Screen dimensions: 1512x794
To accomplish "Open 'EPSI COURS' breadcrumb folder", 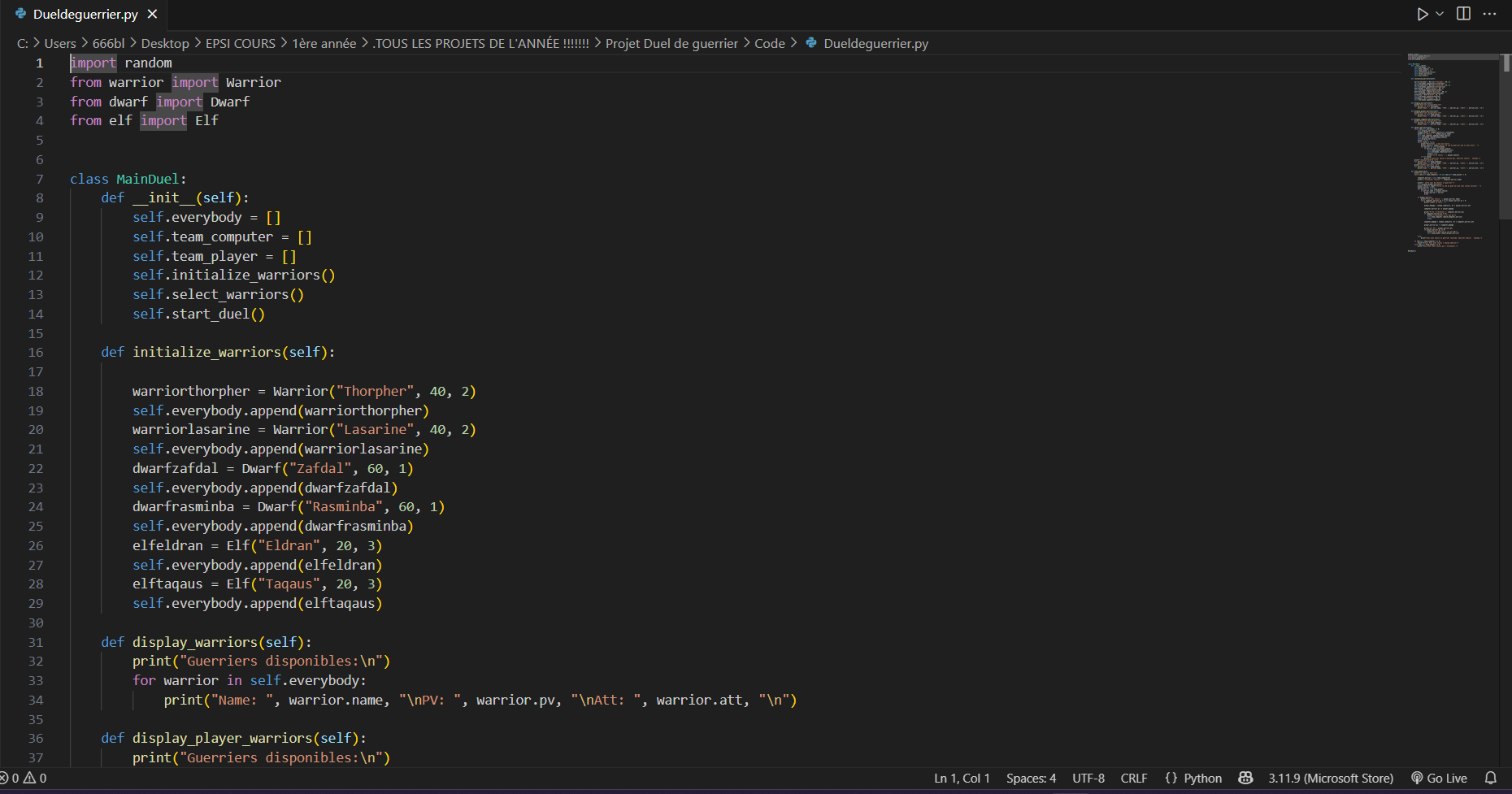I will click(x=240, y=43).
